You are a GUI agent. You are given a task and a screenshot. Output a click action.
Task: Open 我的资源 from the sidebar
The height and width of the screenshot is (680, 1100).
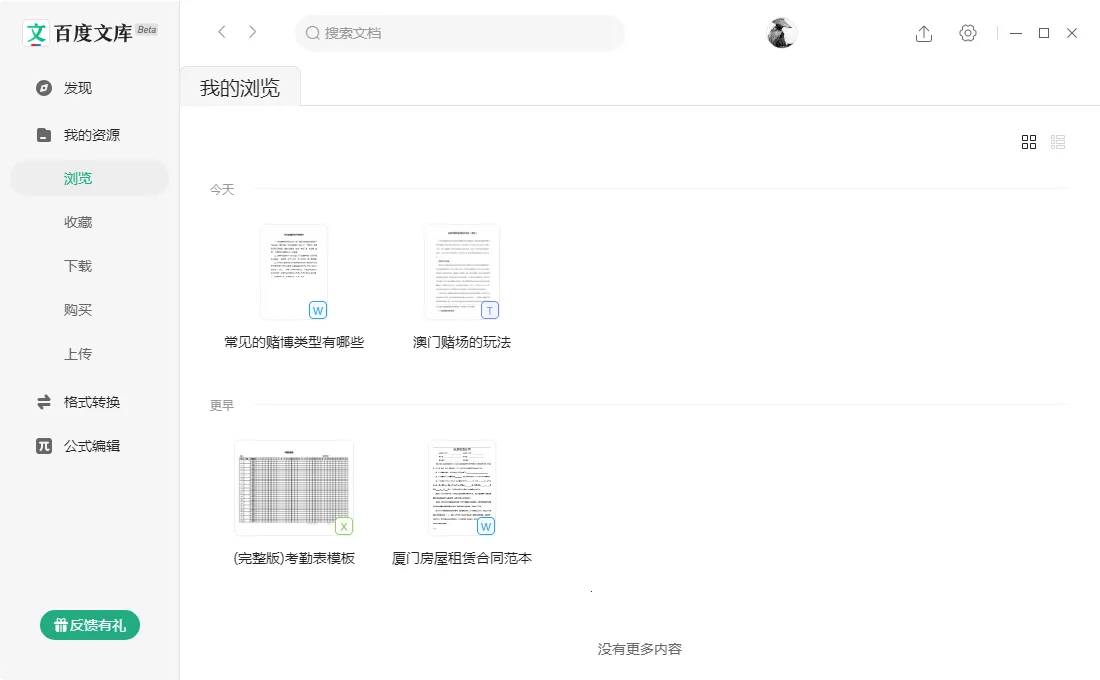(x=91, y=134)
